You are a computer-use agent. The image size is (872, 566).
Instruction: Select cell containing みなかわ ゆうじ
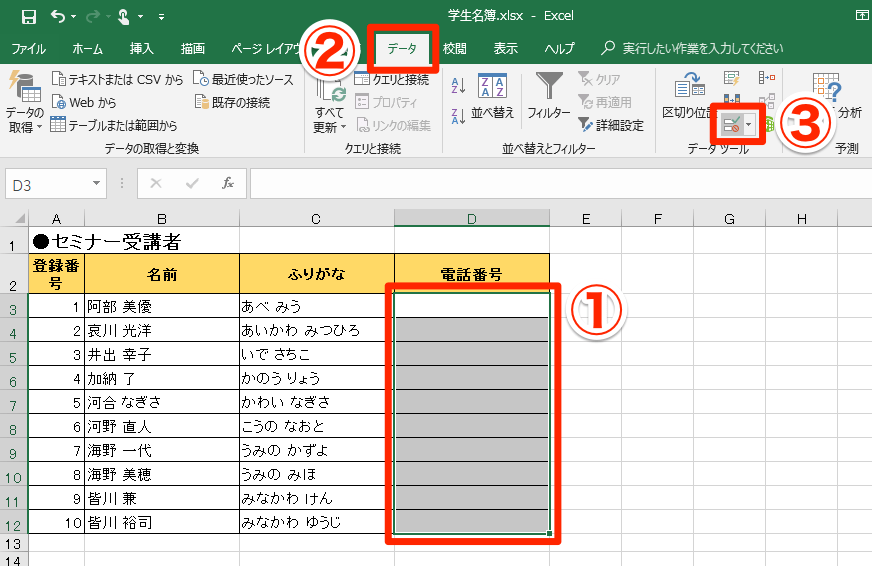click(x=316, y=522)
